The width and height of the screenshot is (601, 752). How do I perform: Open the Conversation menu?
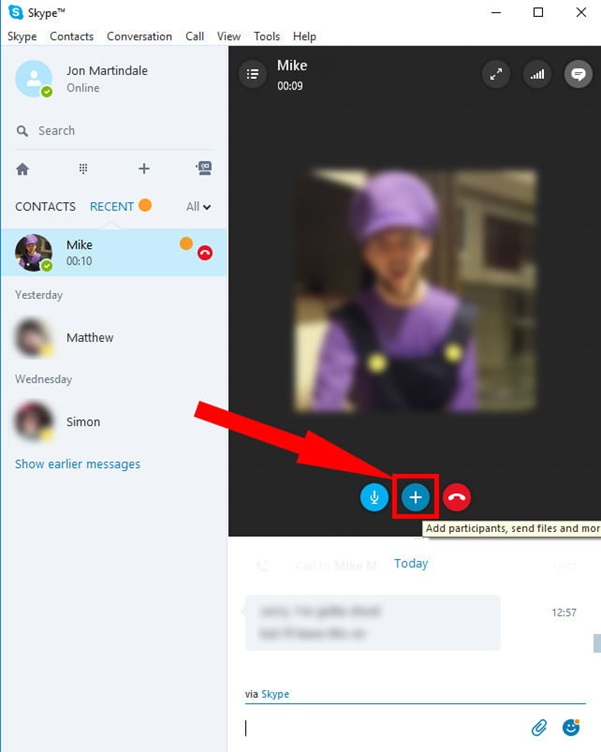(139, 36)
